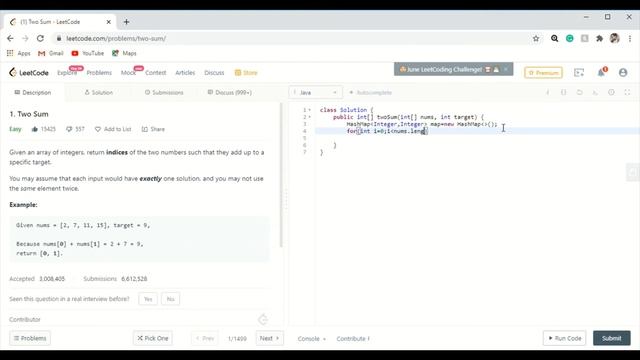Open the LeetCode user account icon
This screenshot has width=640, height=360.
(x=623, y=73)
